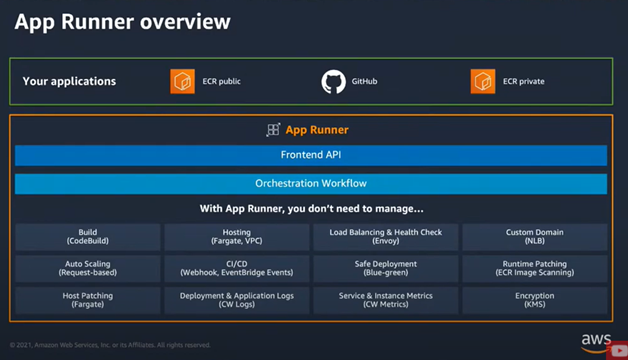Click the orange "App Runner" title text
628x360 pixels.
point(317,130)
